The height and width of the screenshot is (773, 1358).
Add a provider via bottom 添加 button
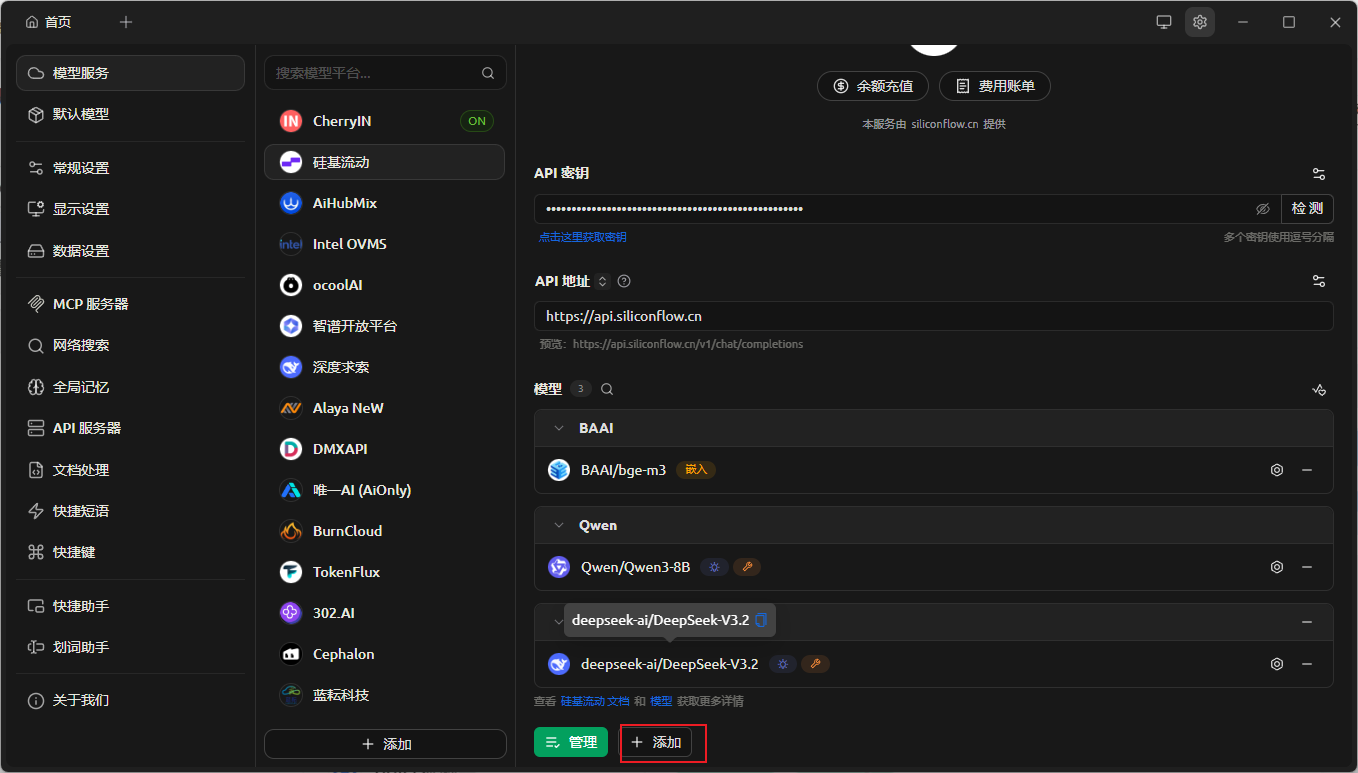click(x=385, y=744)
